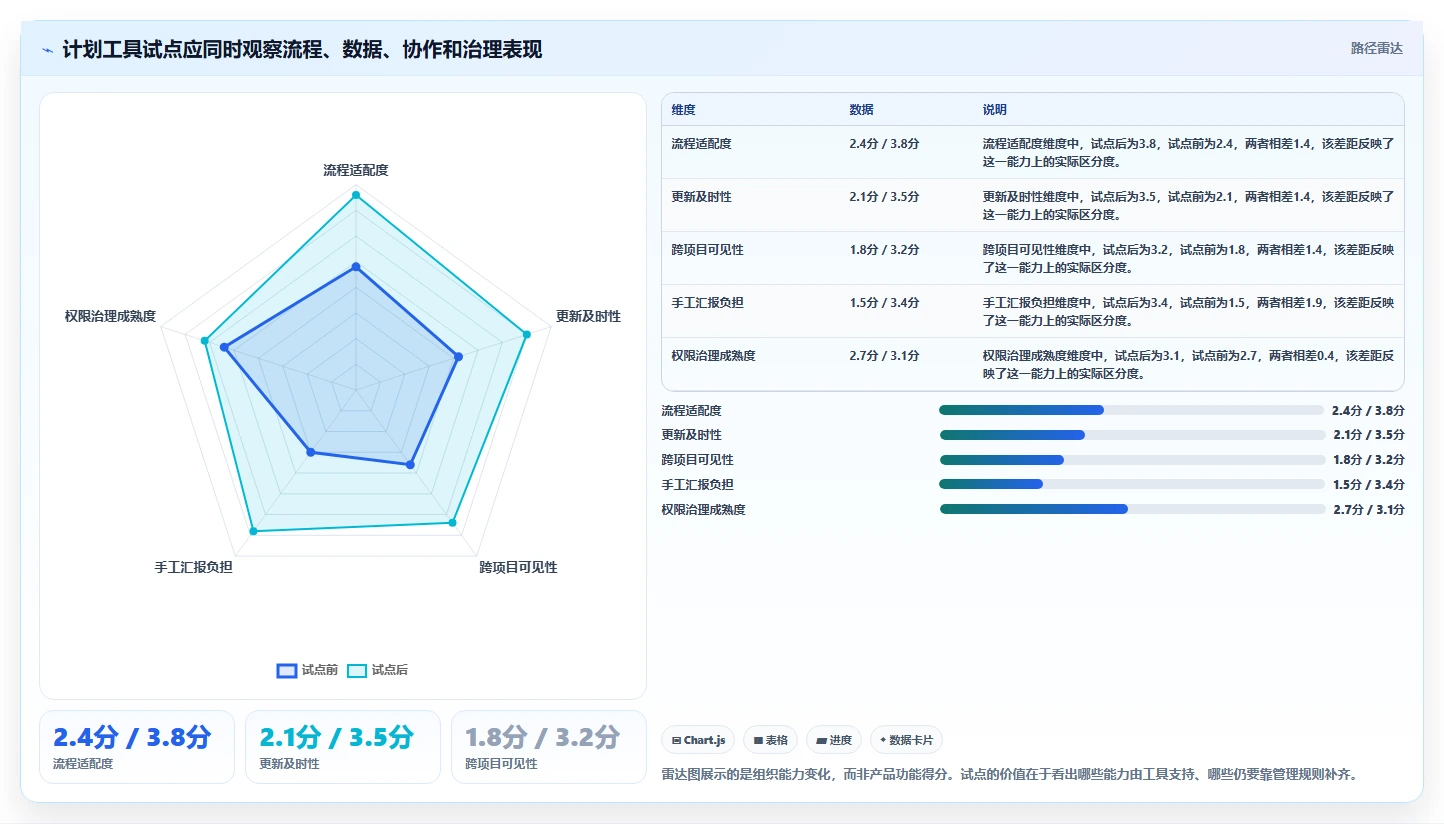1444x824 pixels.
Task: Click 试点后 data point on 更新及时性 axis
Action: point(527,334)
